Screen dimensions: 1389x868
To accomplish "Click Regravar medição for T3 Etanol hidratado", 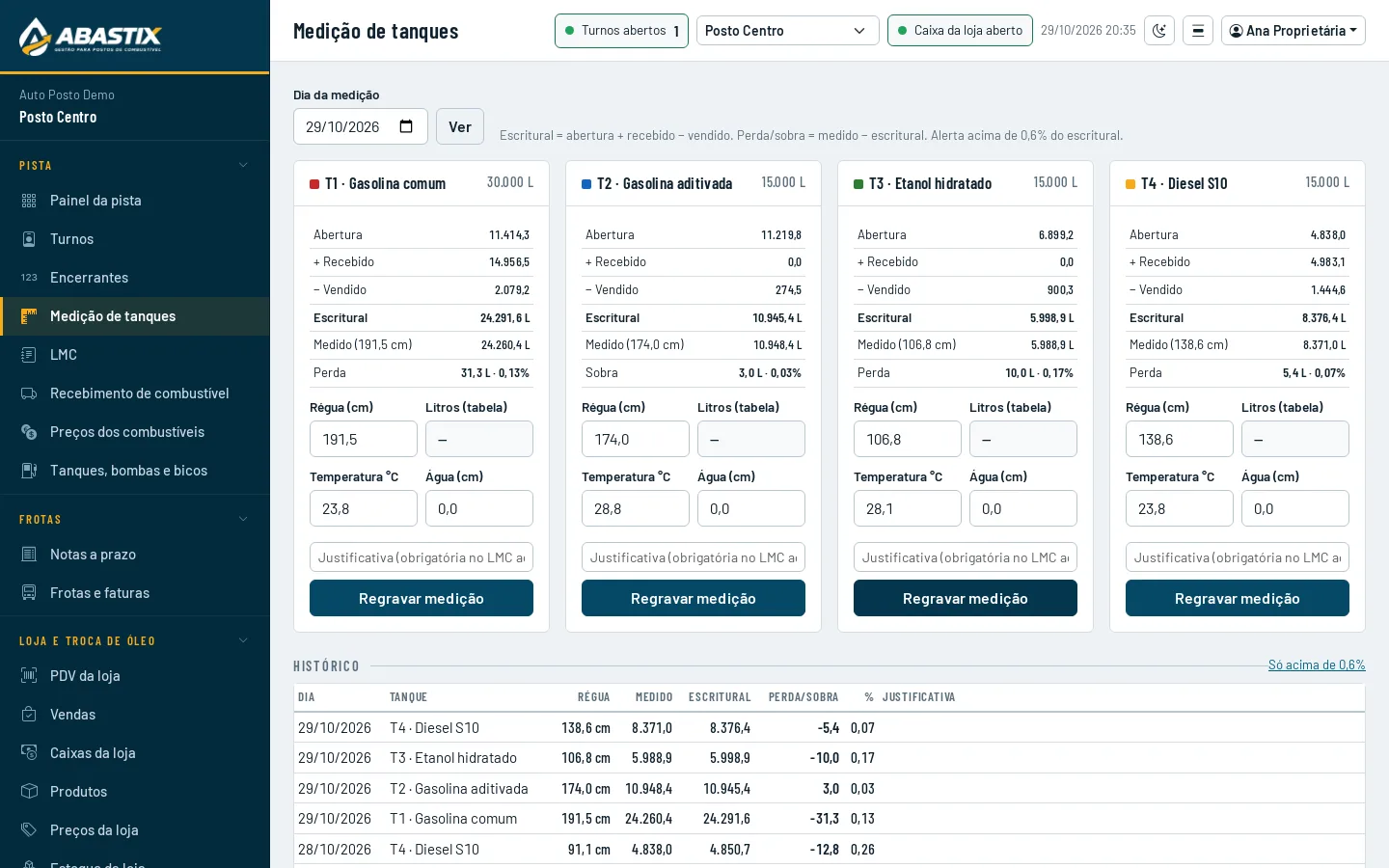I will pos(966,598).
